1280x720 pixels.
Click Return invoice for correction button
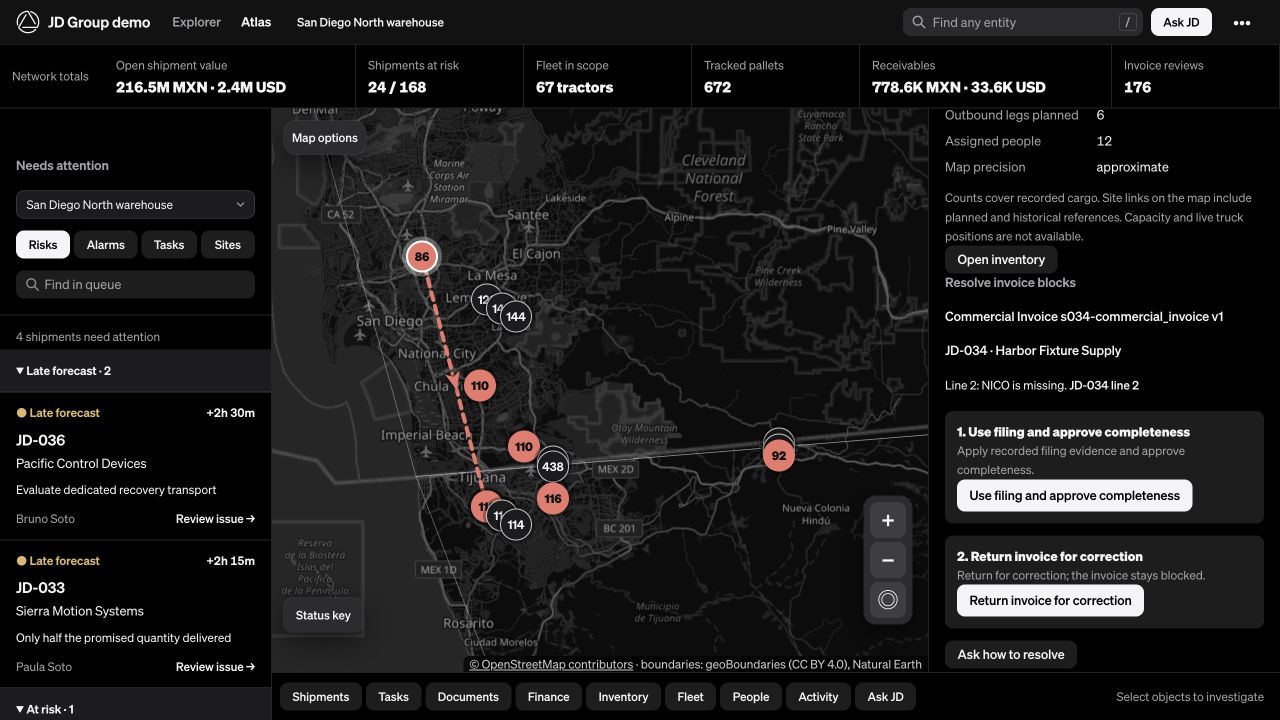coord(1050,601)
